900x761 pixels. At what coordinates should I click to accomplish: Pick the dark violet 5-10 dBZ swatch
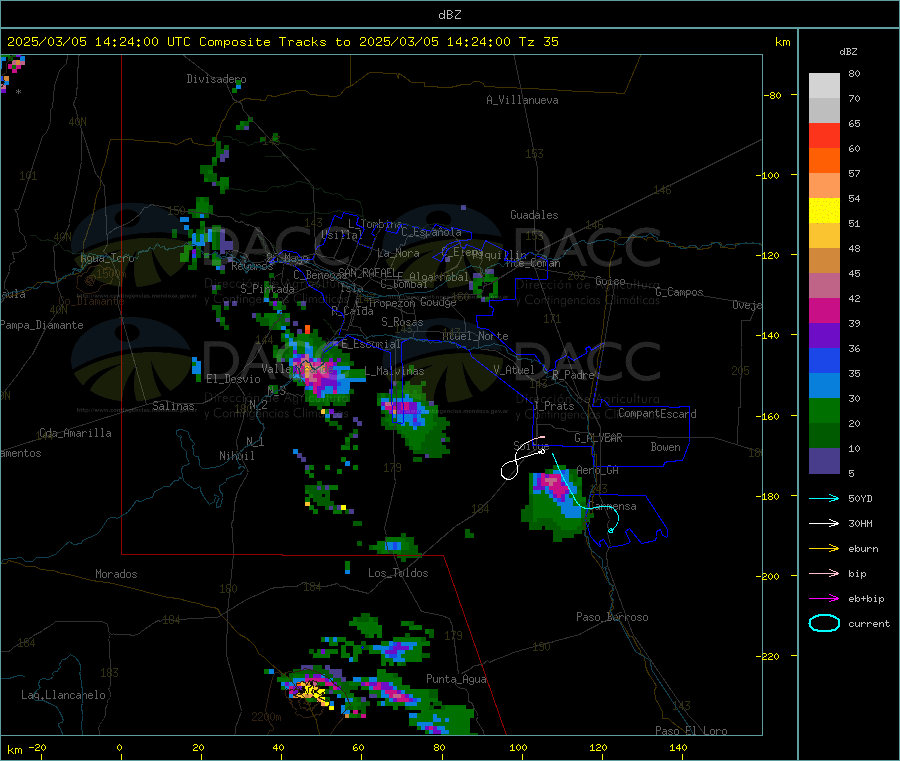[824, 461]
